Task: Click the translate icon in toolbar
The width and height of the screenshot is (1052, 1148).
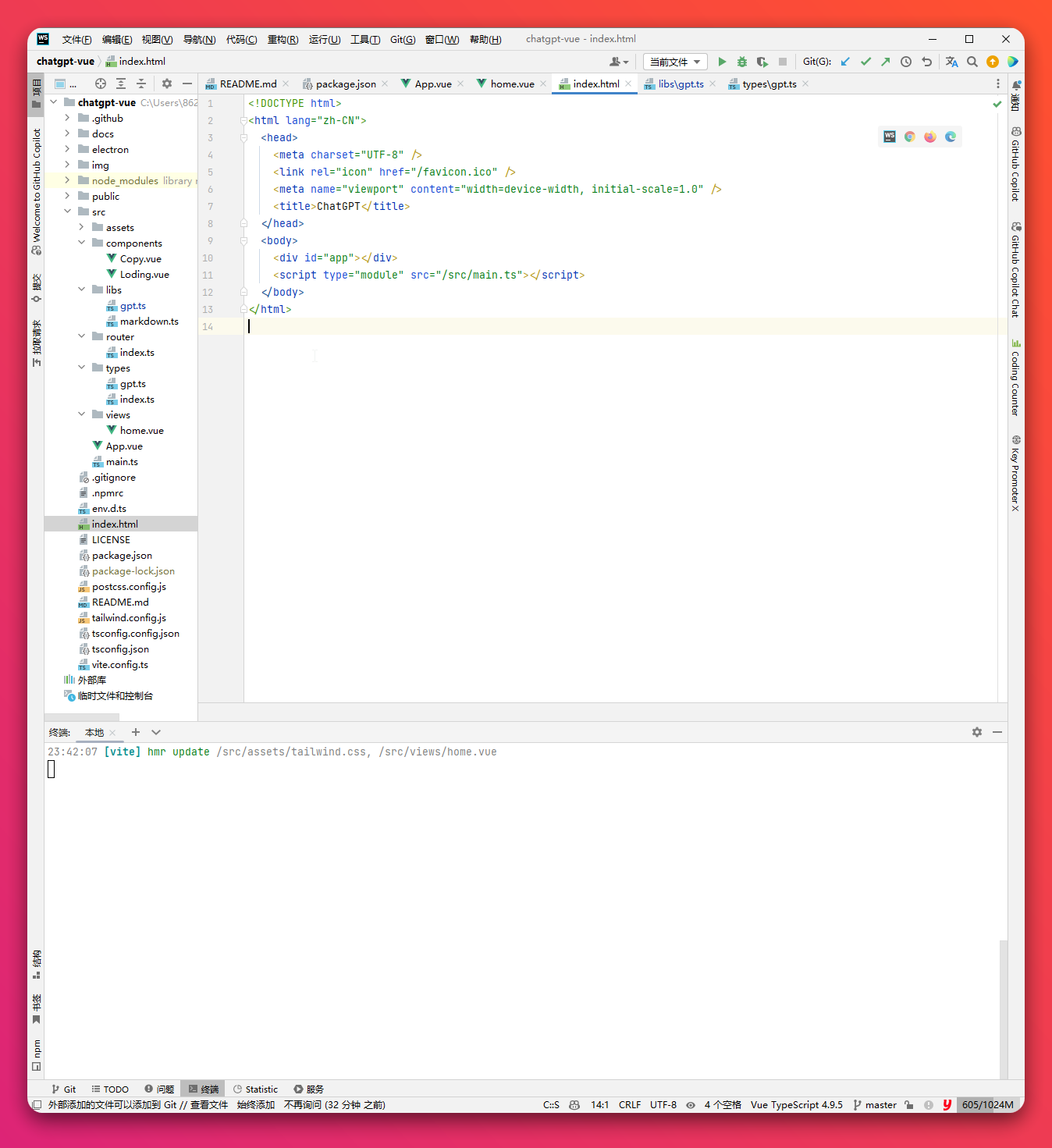Action: coord(951,62)
